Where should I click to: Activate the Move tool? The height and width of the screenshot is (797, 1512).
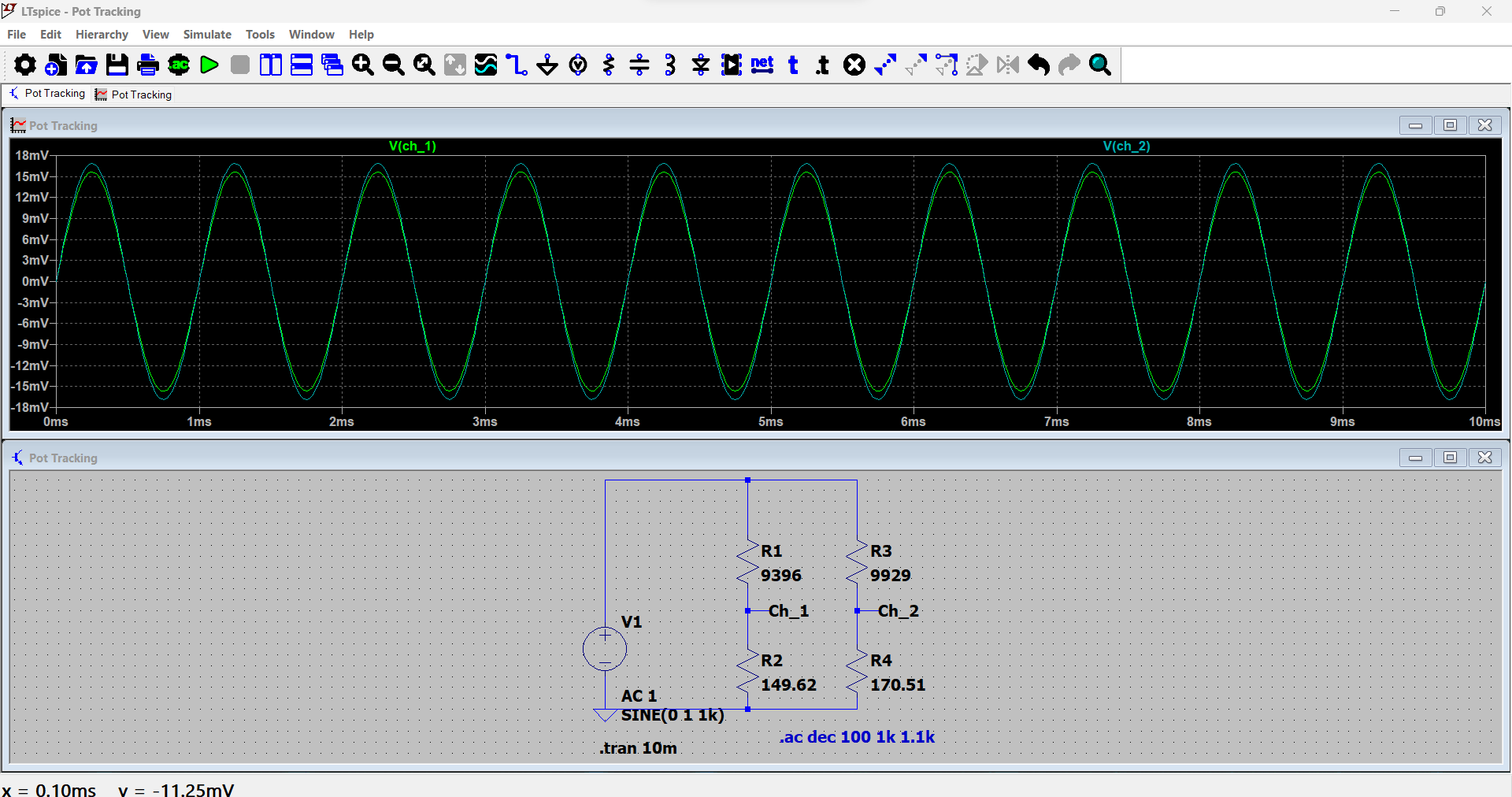[916, 65]
